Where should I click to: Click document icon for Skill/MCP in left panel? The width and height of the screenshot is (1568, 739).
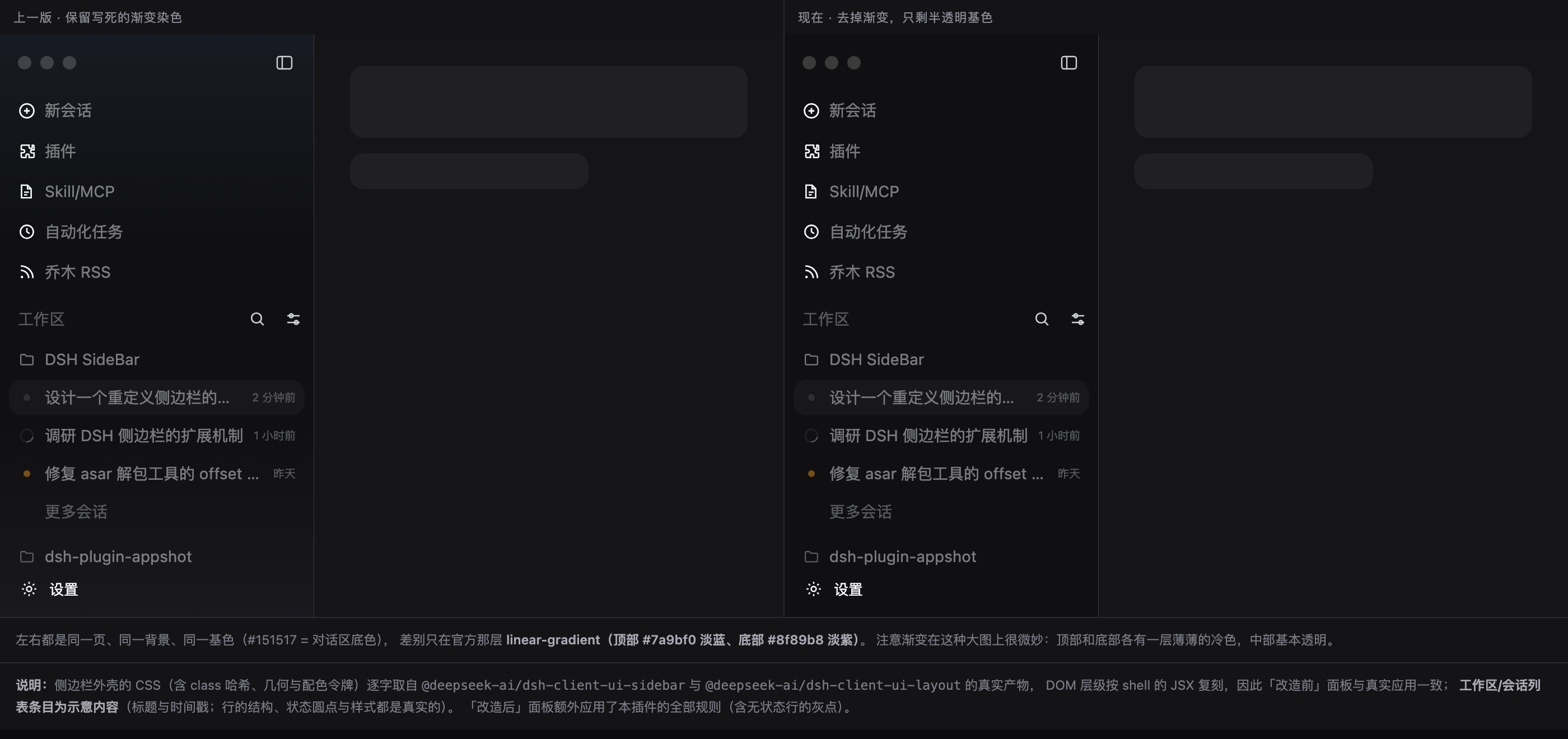(x=26, y=192)
